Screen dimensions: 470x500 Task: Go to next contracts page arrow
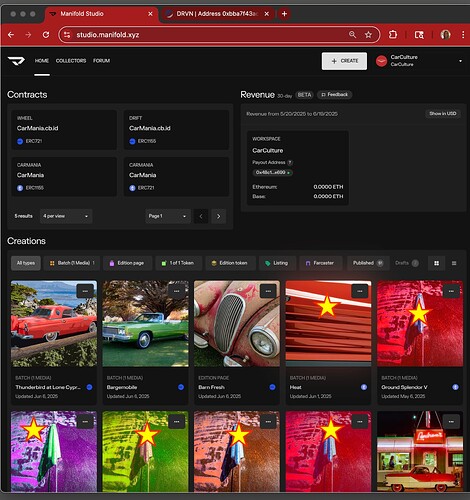(x=218, y=216)
